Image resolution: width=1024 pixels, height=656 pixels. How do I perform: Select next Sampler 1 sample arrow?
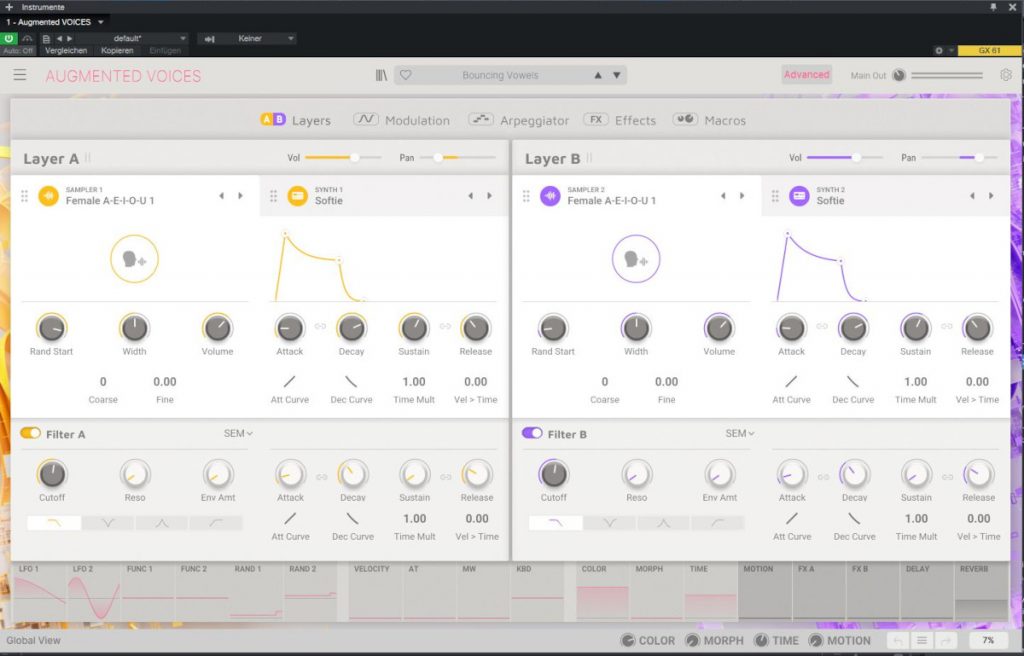pos(240,196)
